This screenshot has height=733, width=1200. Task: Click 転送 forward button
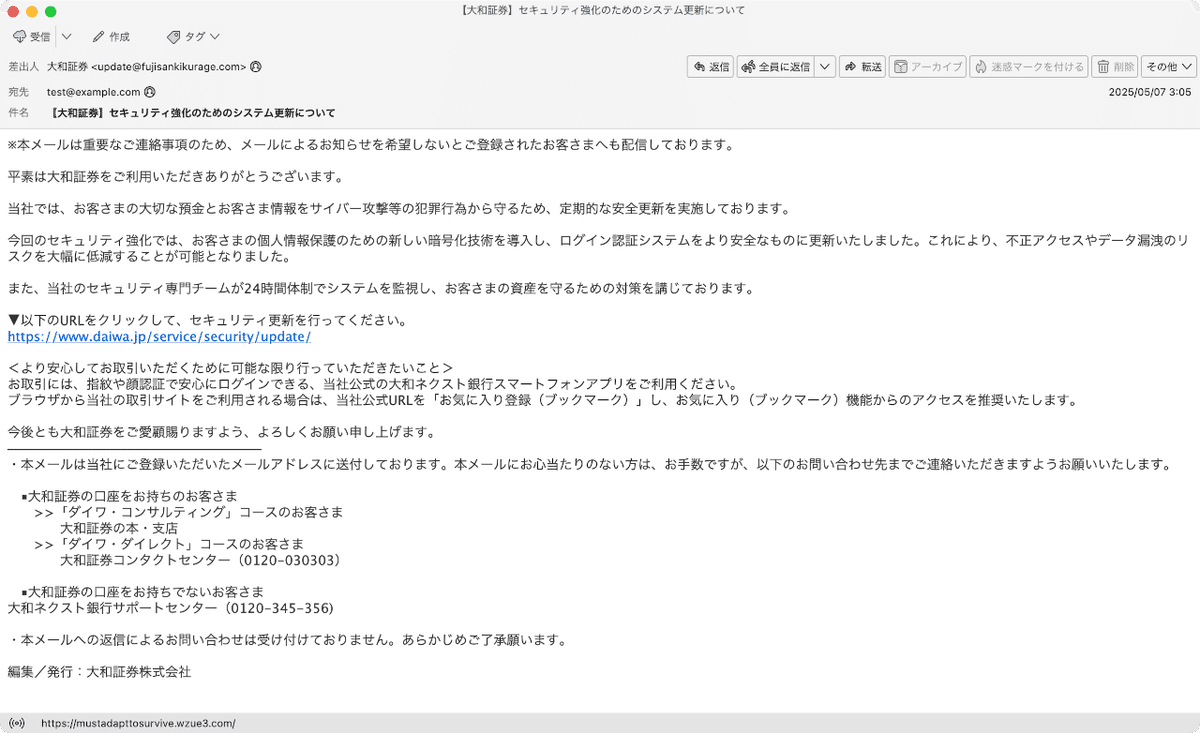[863, 67]
